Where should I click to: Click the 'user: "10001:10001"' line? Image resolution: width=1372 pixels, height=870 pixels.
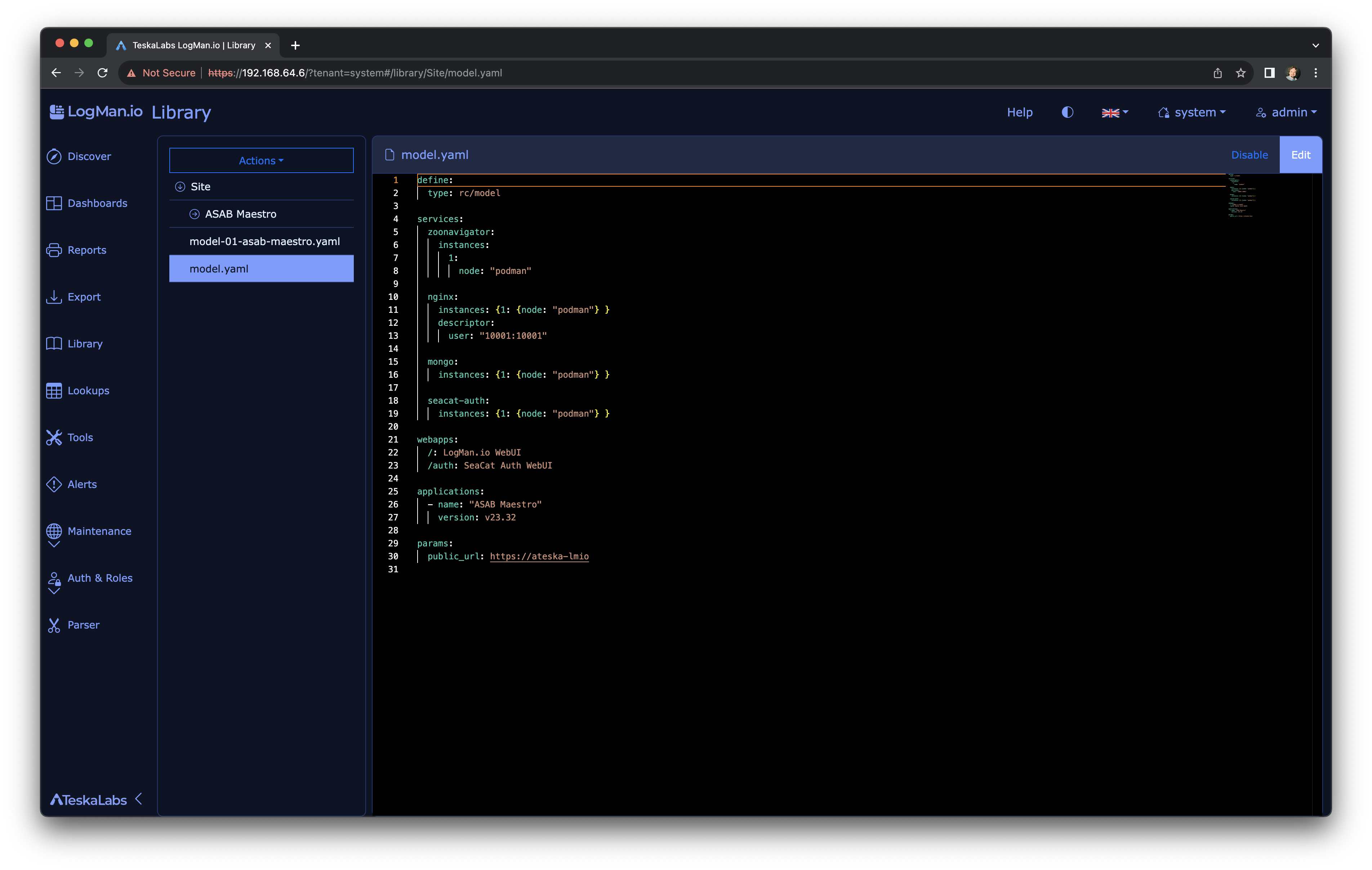click(x=498, y=336)
